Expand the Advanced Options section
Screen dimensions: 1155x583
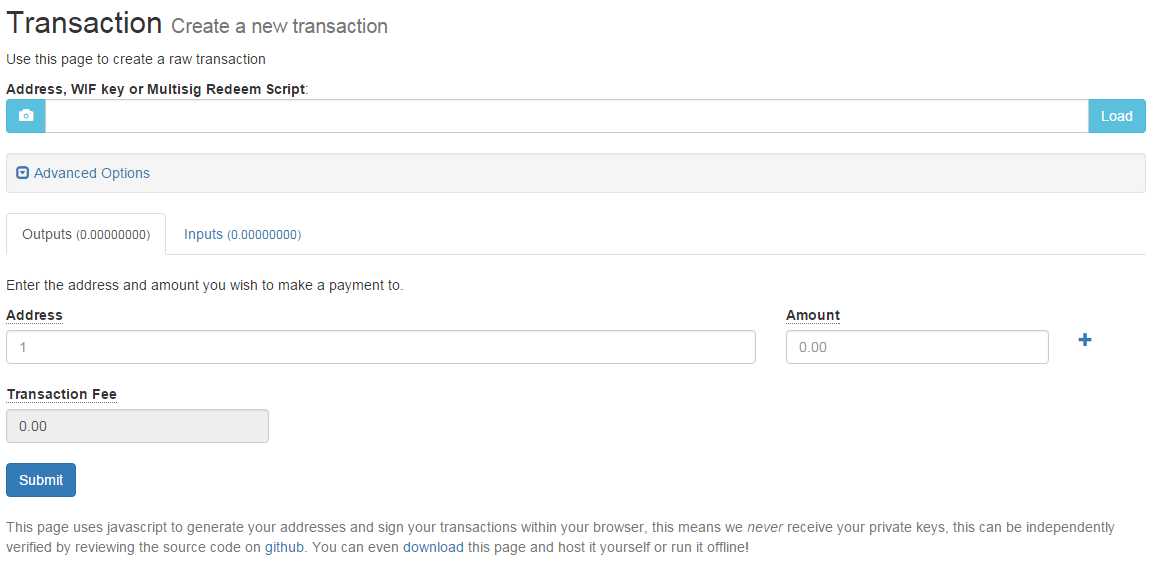(x=82, y=172)
